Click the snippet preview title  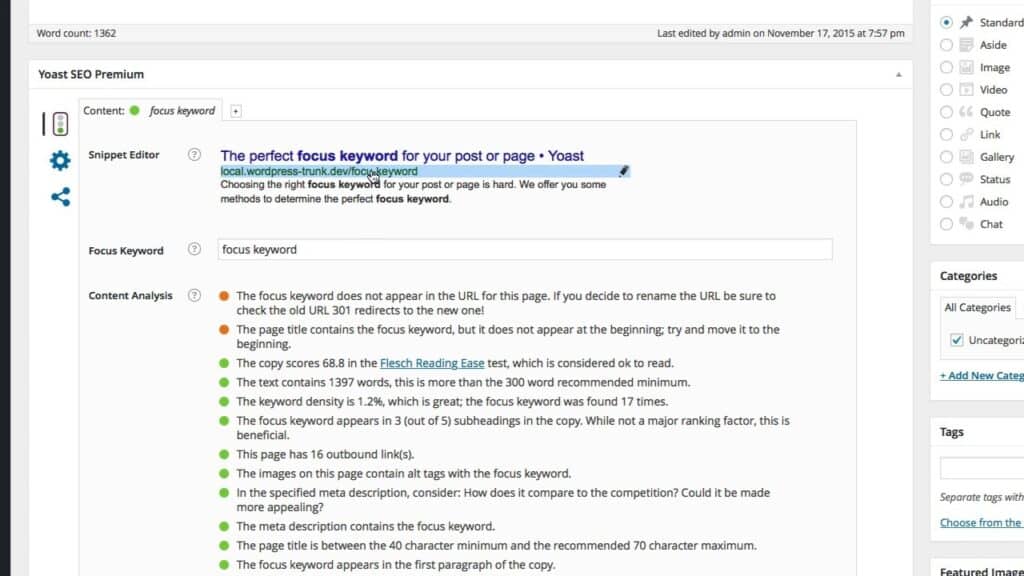(x=402, y=155)
